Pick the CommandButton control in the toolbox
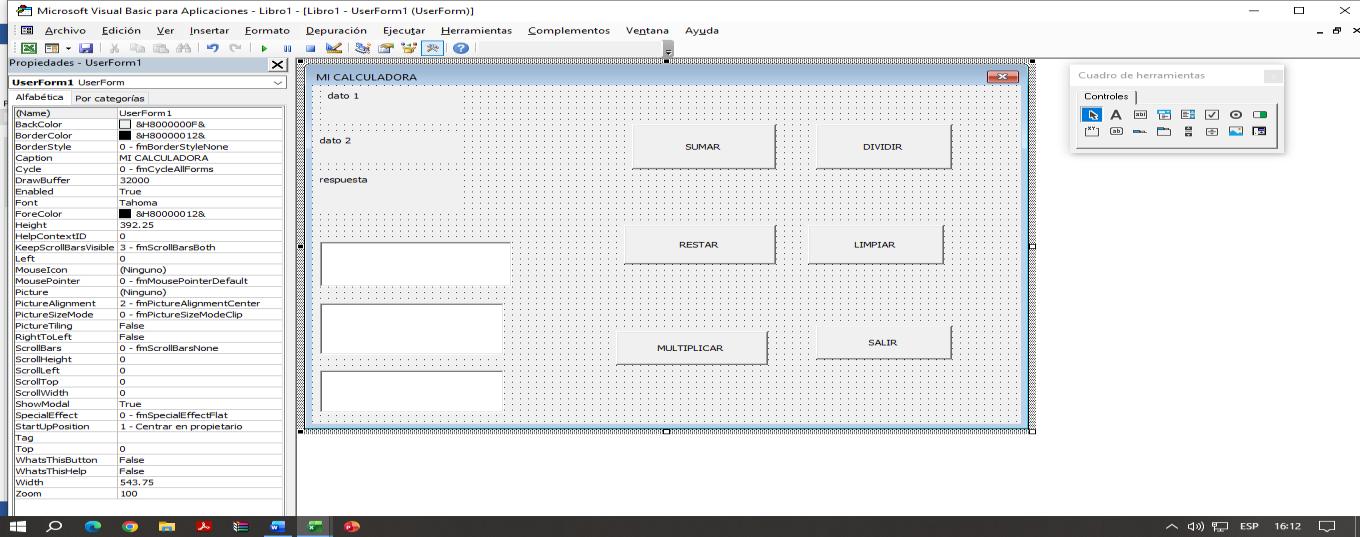Screen dimensions: 1360x537 (x=1116, y=131)
